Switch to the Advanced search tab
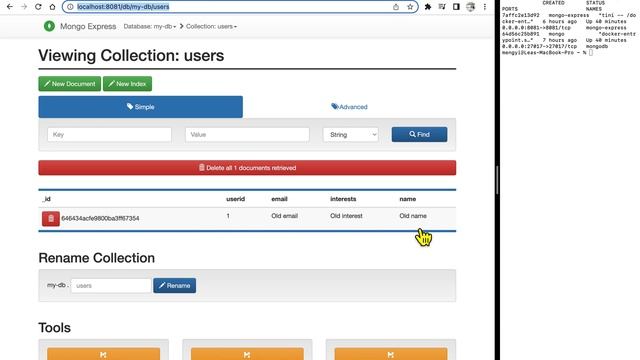Image resolution: width=640 pixels, height=360 pixels. click(349, 107)
